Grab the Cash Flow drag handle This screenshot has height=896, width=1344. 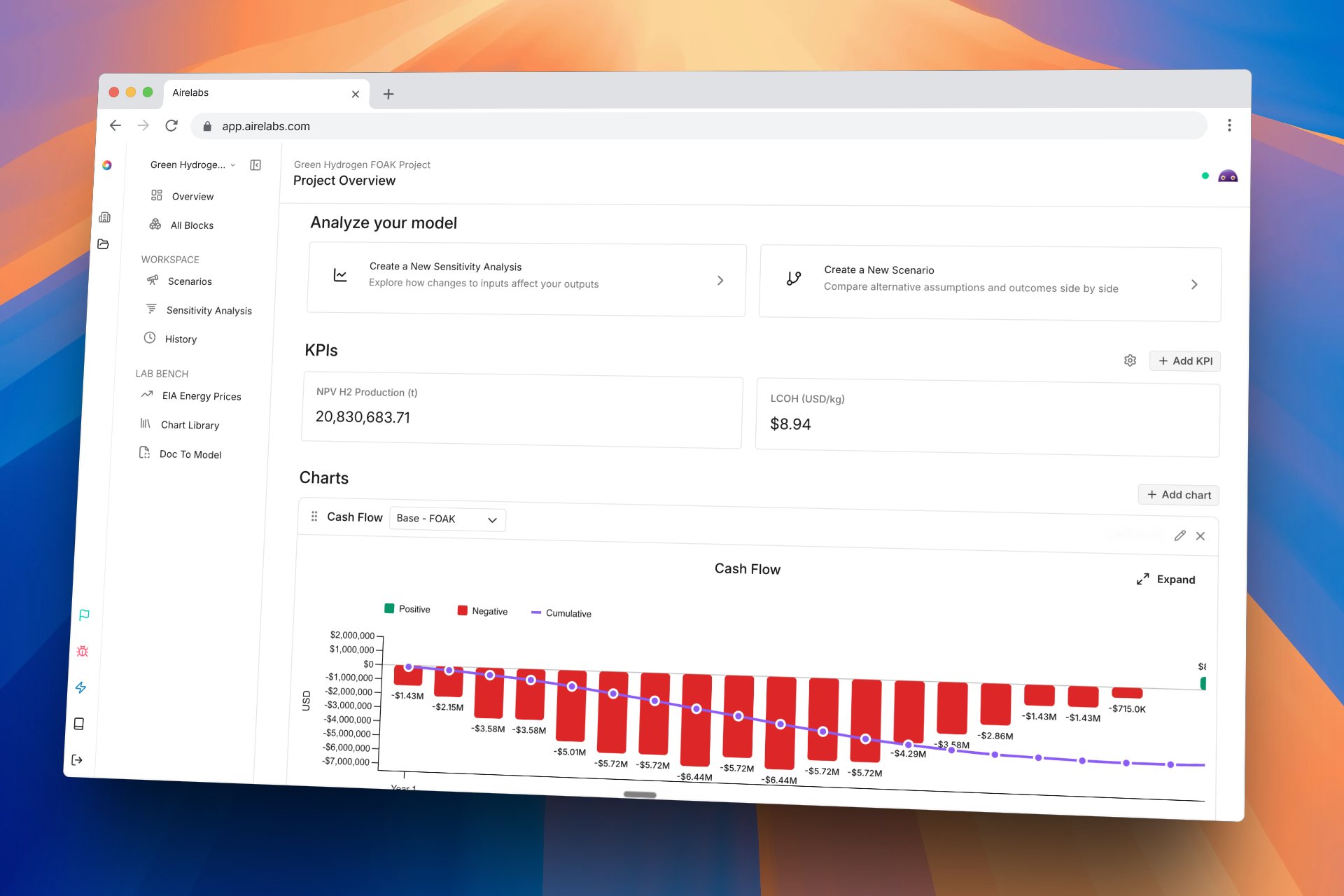point(314,516)
